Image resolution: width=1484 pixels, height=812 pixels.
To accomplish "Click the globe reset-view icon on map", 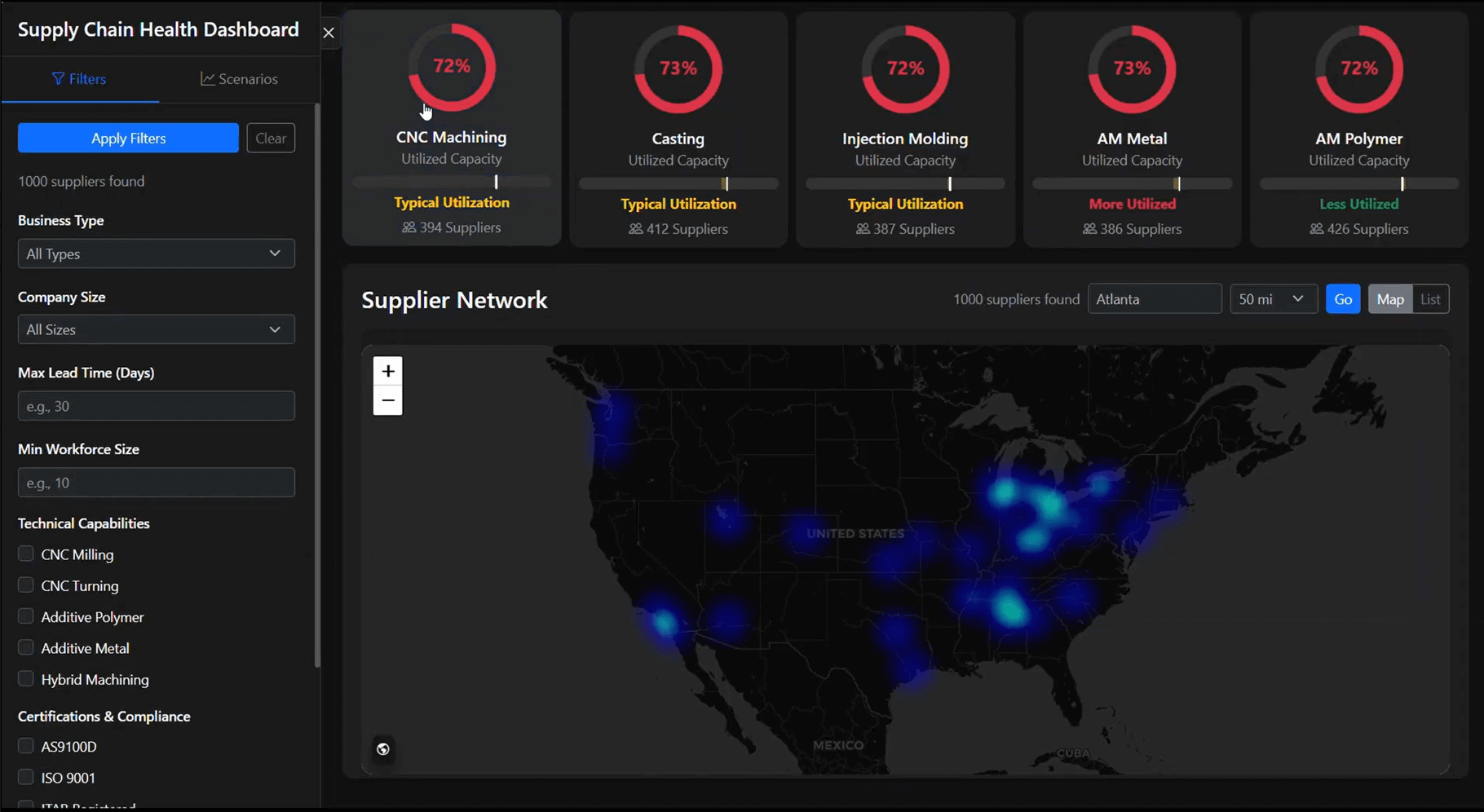I will [x=383, y=749].
